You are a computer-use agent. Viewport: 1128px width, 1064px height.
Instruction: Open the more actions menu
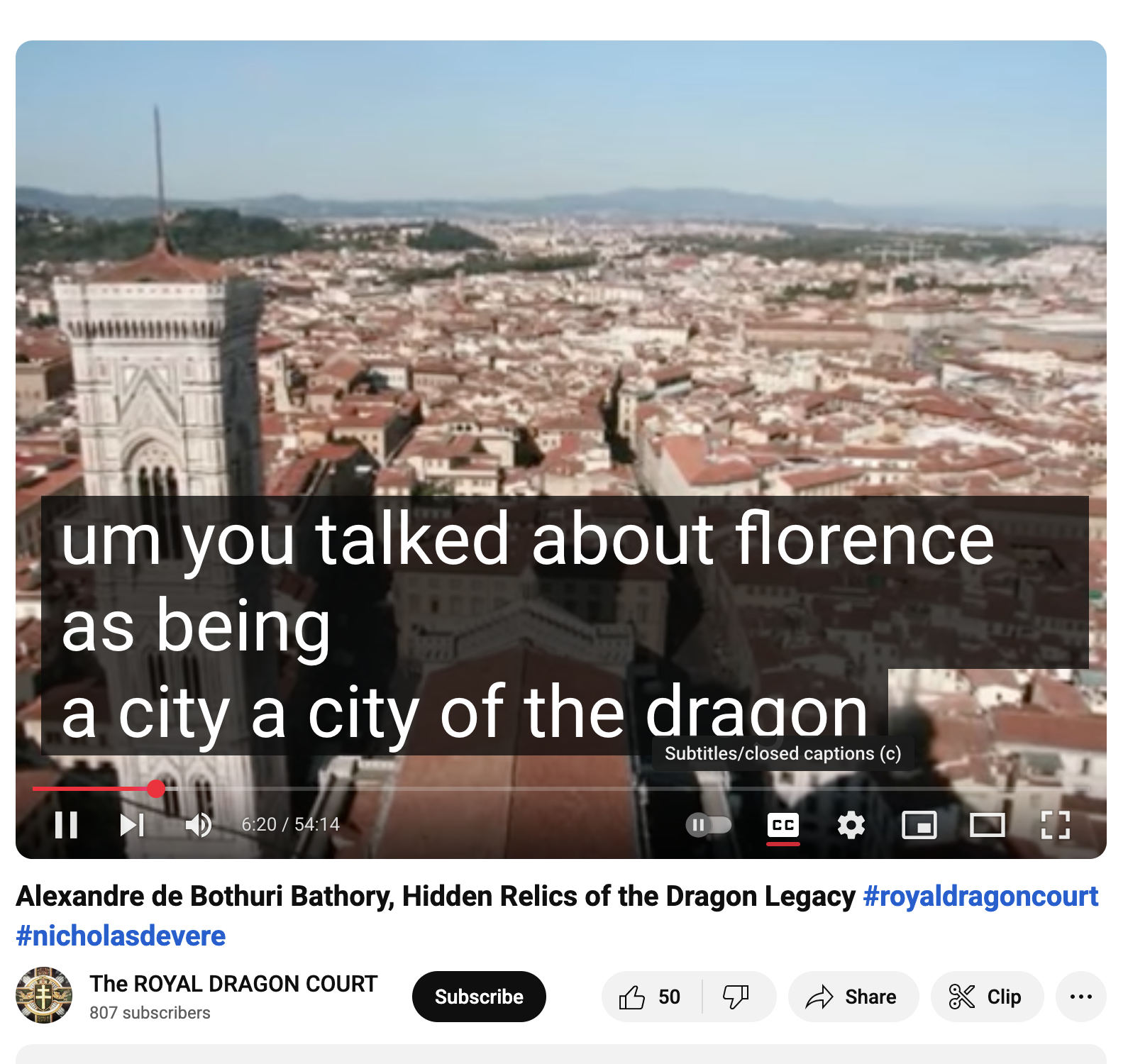(x=1080, y=997)
